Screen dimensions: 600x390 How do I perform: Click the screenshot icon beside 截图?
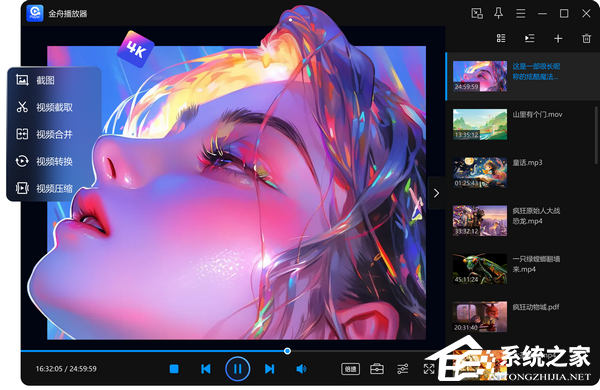click(x=22, y=80)
